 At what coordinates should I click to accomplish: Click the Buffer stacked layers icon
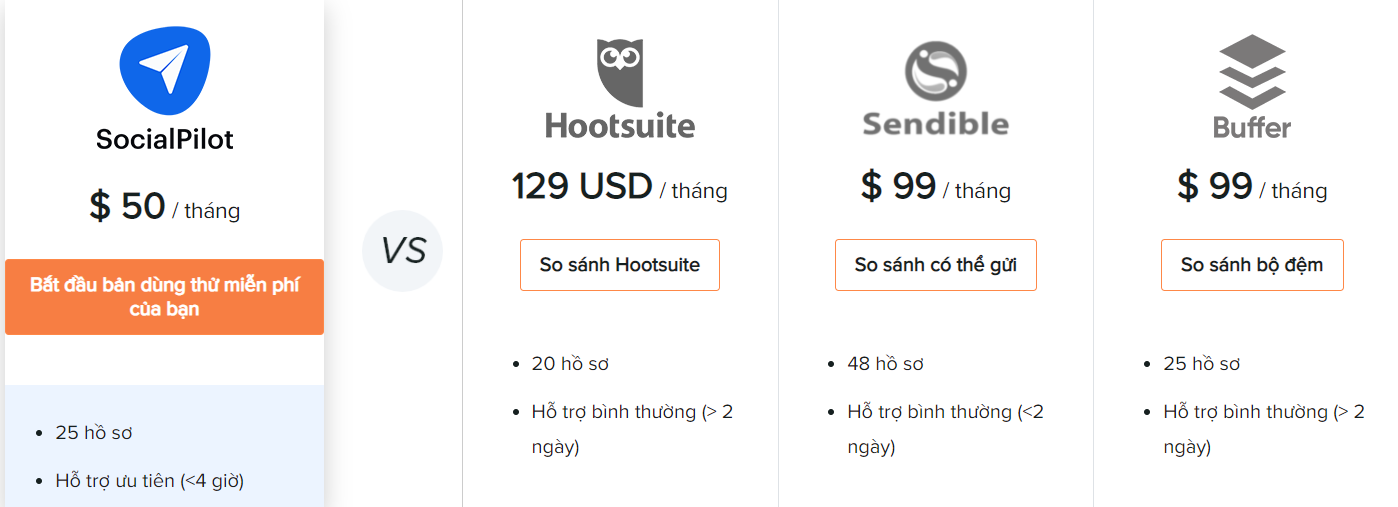[x=1252, y=71]
